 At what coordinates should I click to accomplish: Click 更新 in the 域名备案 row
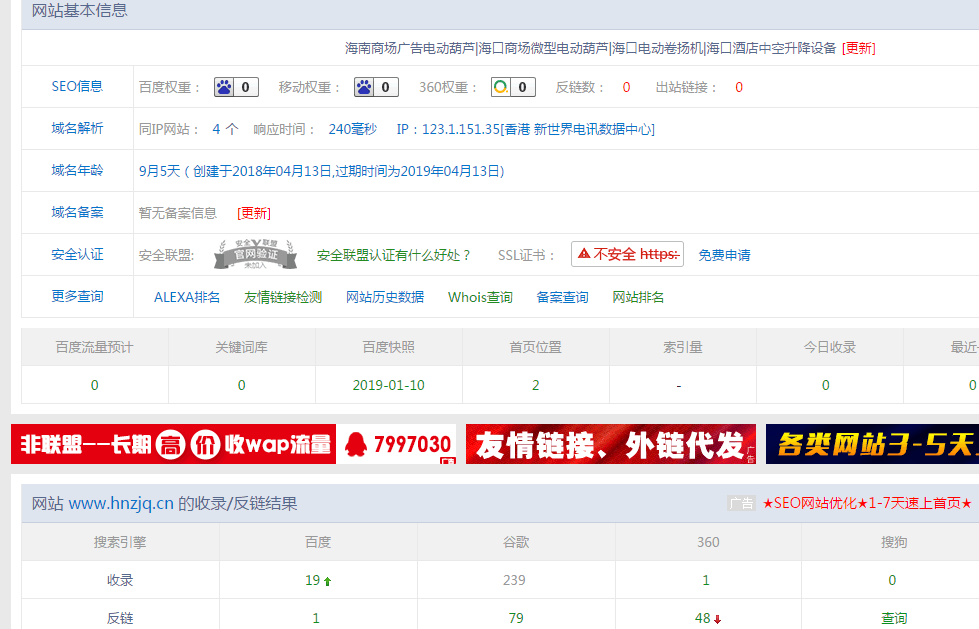pyautogui.click(x=254, y=213)
